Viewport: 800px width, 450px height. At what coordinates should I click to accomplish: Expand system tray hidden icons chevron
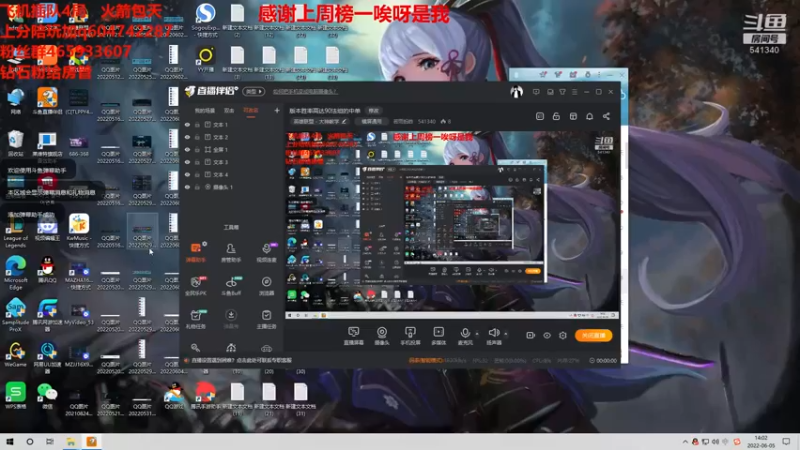coord(685,442)
